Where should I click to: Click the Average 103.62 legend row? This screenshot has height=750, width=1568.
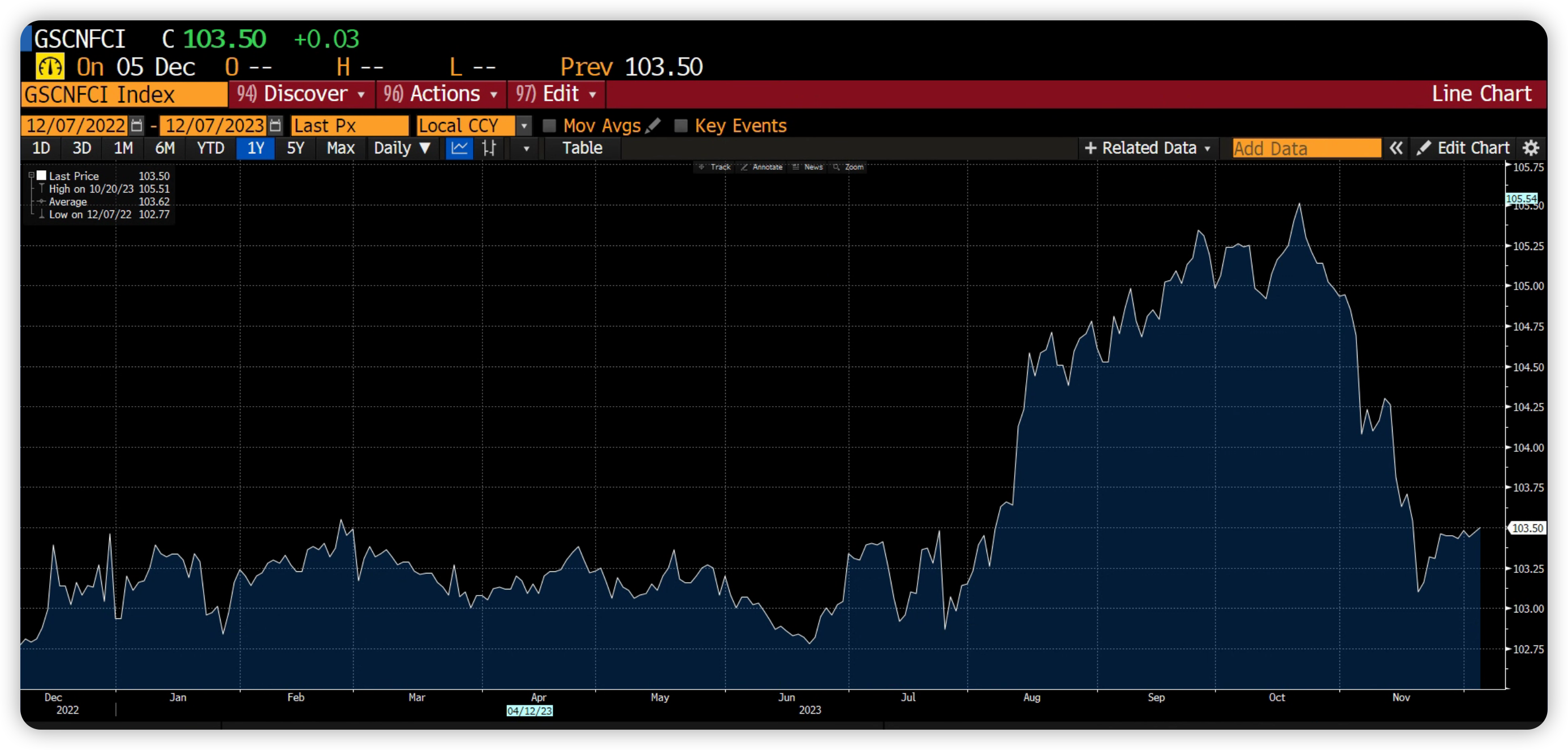[x=104, y=201]
